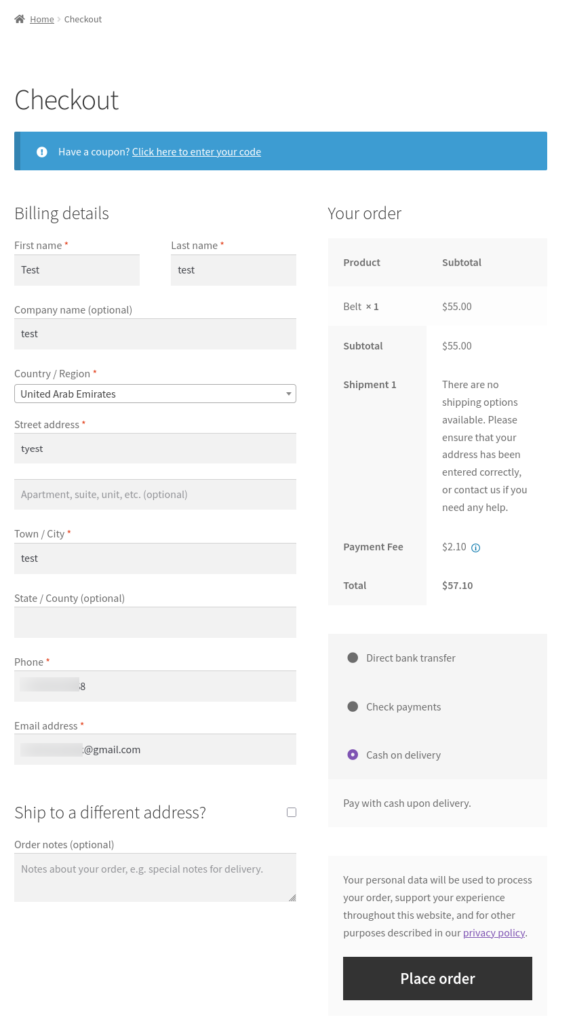Click the coupon notice exclamation icon
The width and height of the screenshot is (575, 1024).
point(42,152)
